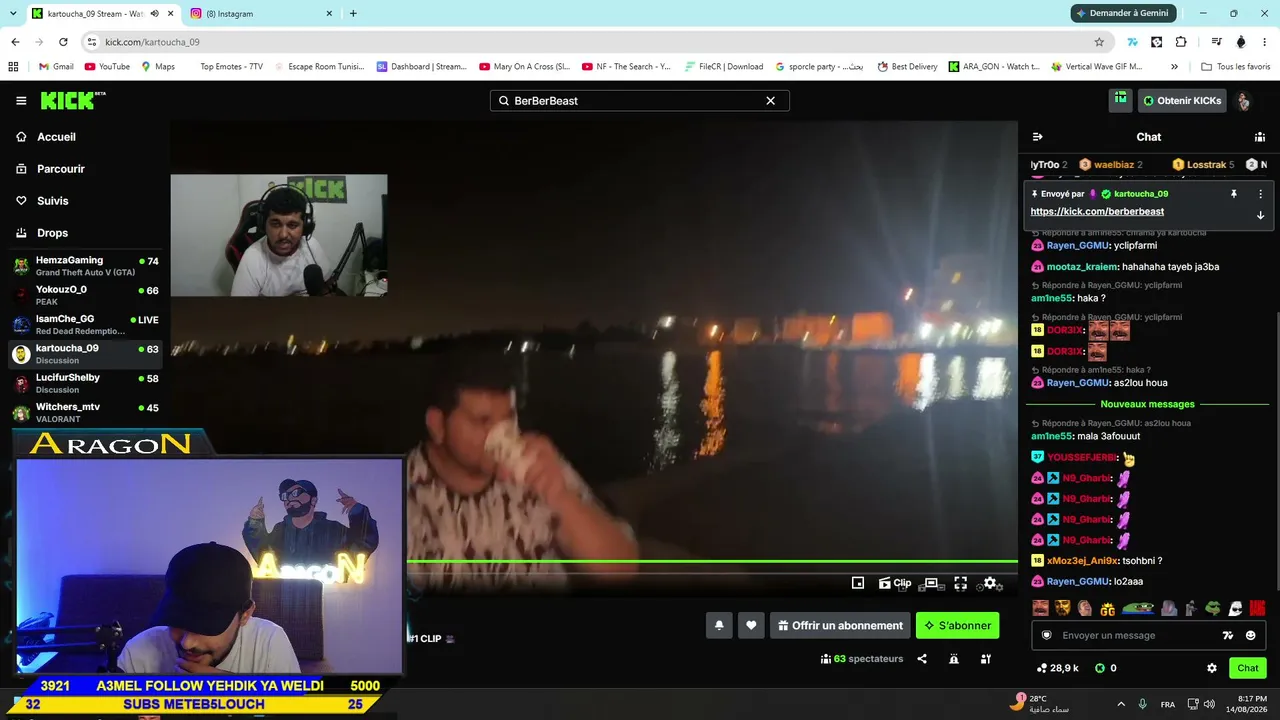Open the chat identity shield icon

point(1047,635)
